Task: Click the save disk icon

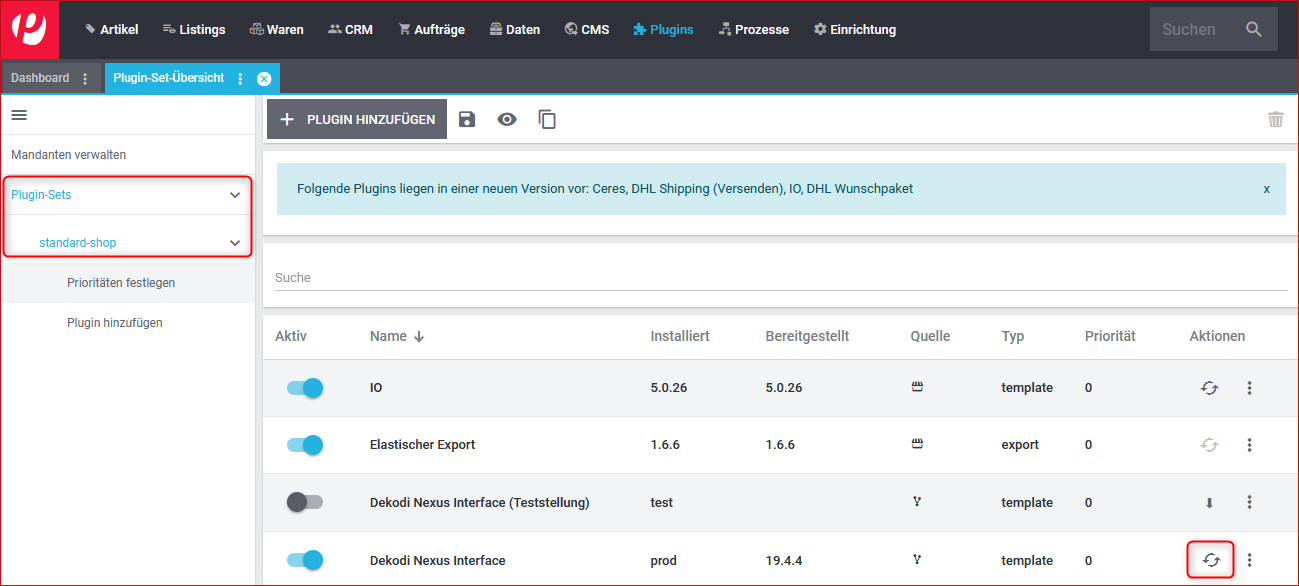Action: tap(467, 119)
